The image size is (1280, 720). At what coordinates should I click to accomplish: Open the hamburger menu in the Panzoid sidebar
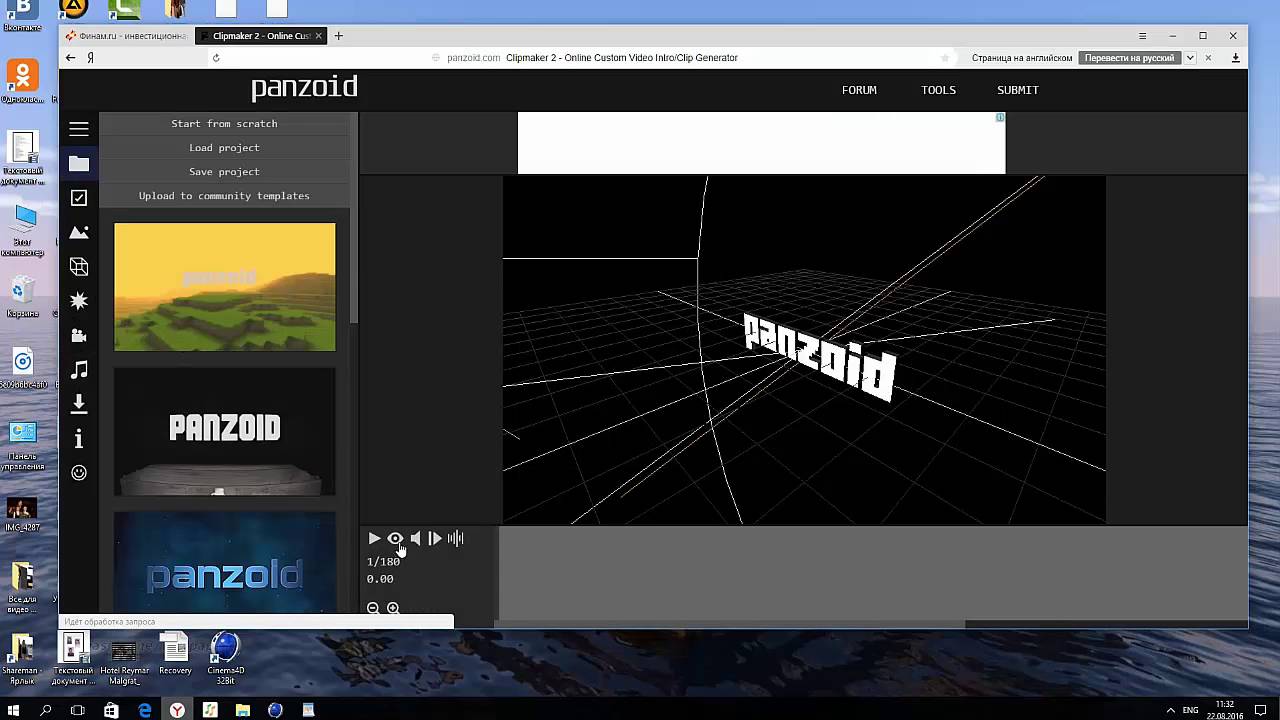click(x=79, y=129)
